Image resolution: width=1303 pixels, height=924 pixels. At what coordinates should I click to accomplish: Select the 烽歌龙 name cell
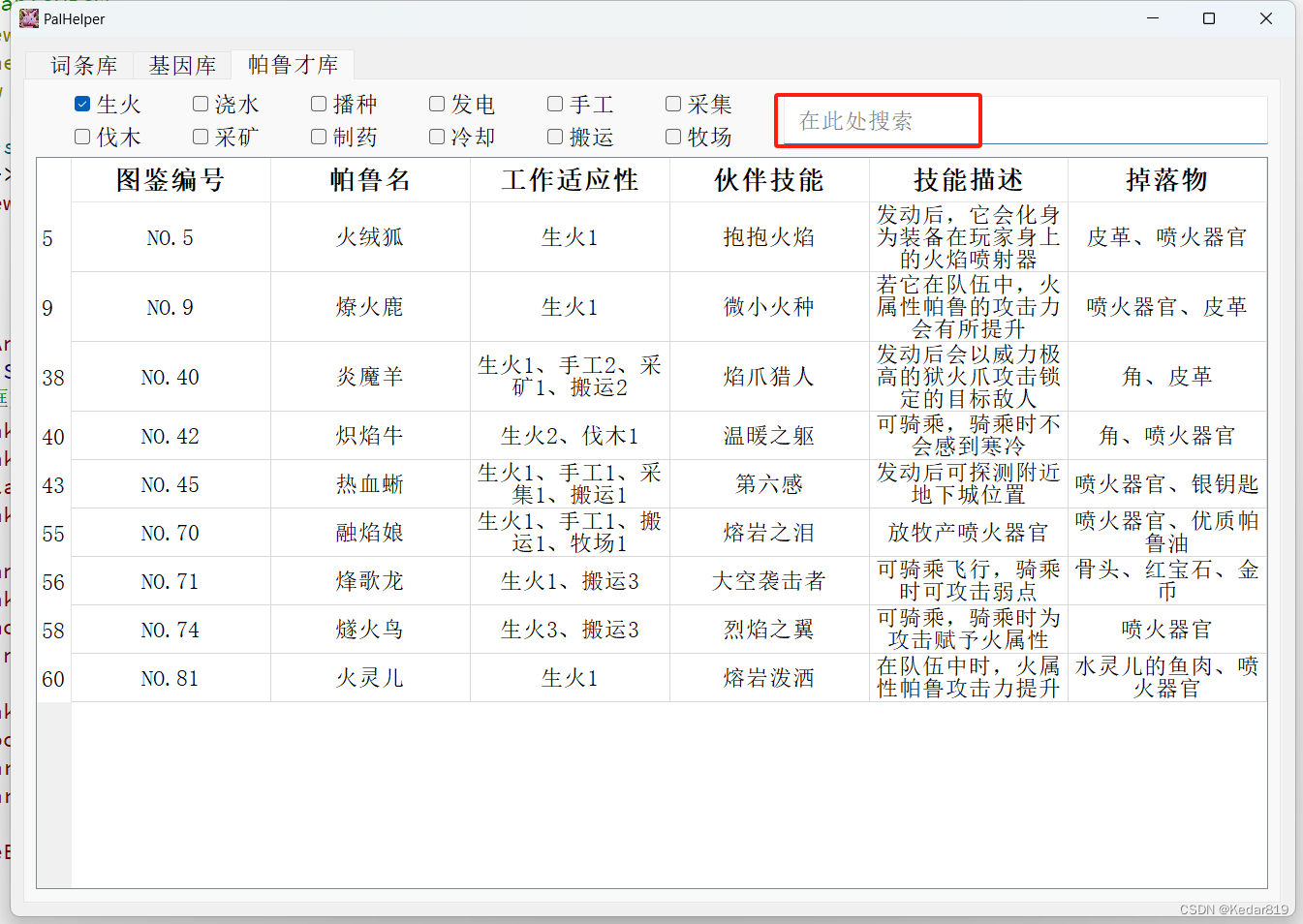[x=370, y=581]
